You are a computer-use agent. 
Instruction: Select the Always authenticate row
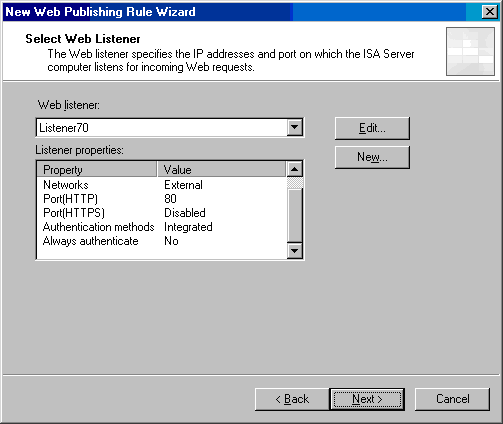point(162,241)
